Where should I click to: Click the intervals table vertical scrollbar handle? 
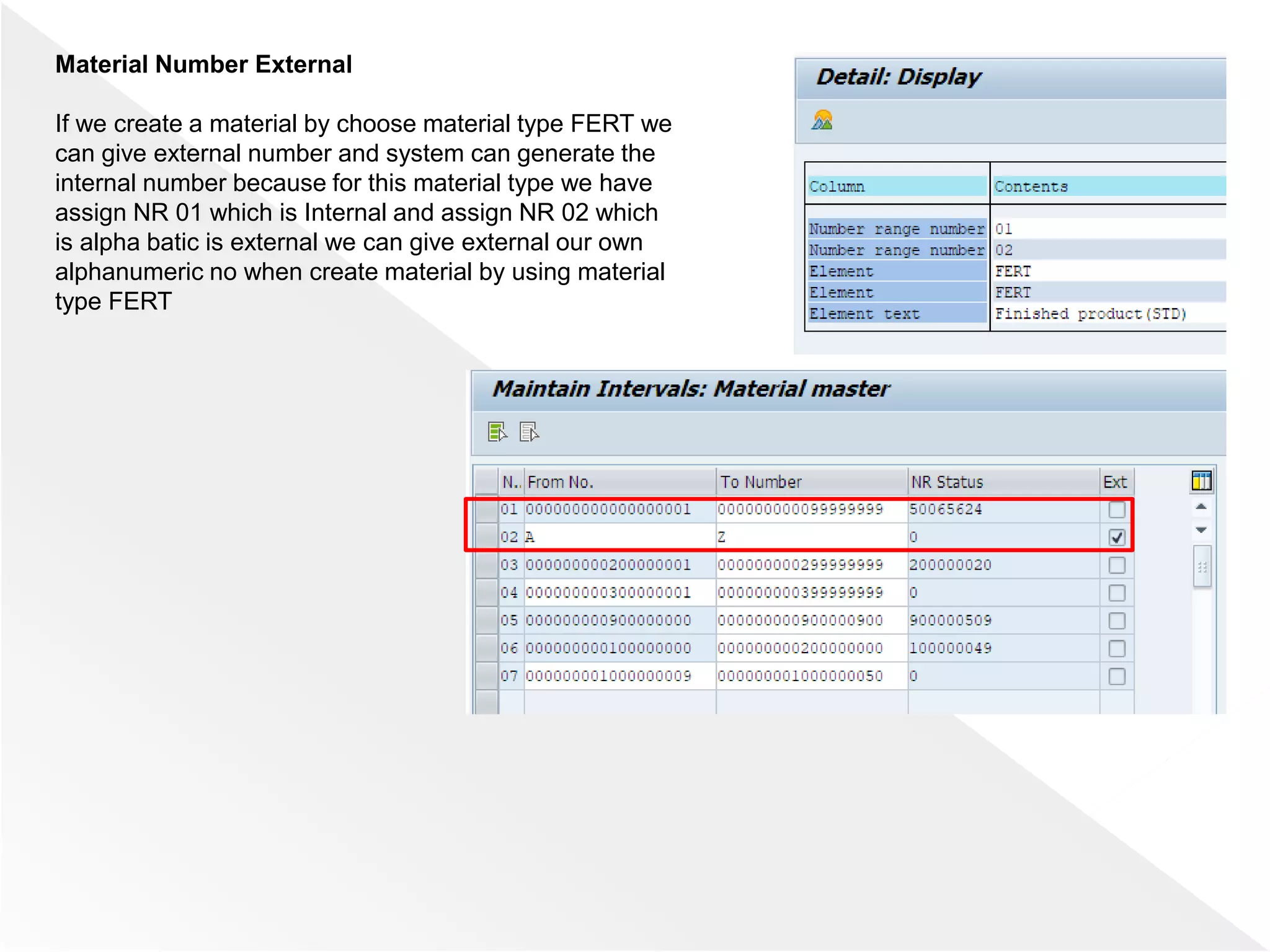(1202, 566)
